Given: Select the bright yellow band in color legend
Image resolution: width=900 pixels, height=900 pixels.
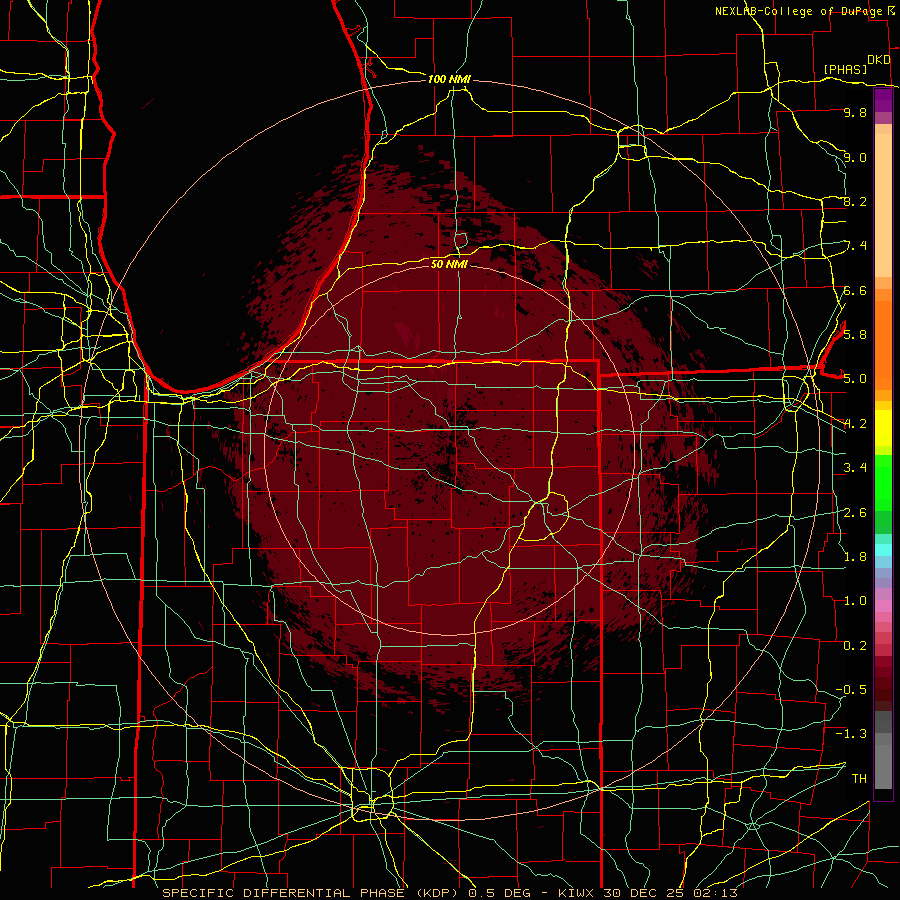Looking at the screenshot, I should (883, 428).
